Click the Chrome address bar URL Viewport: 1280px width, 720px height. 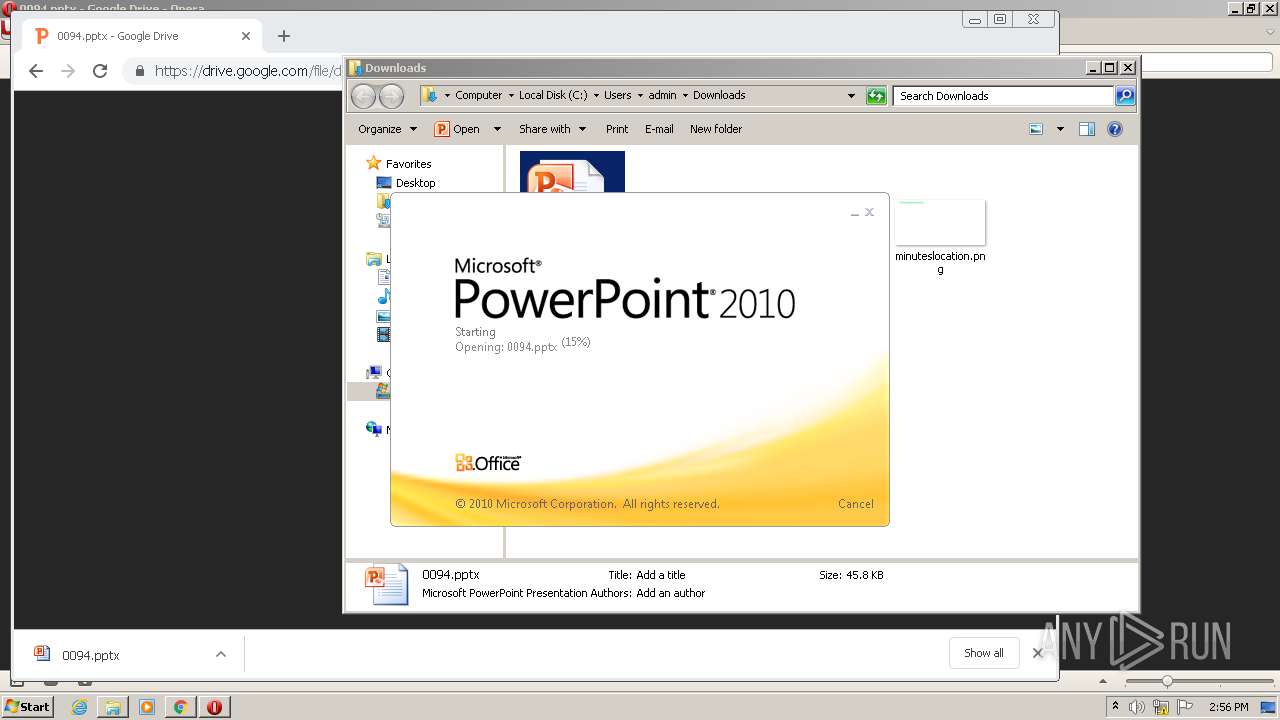tap(247, 71)
